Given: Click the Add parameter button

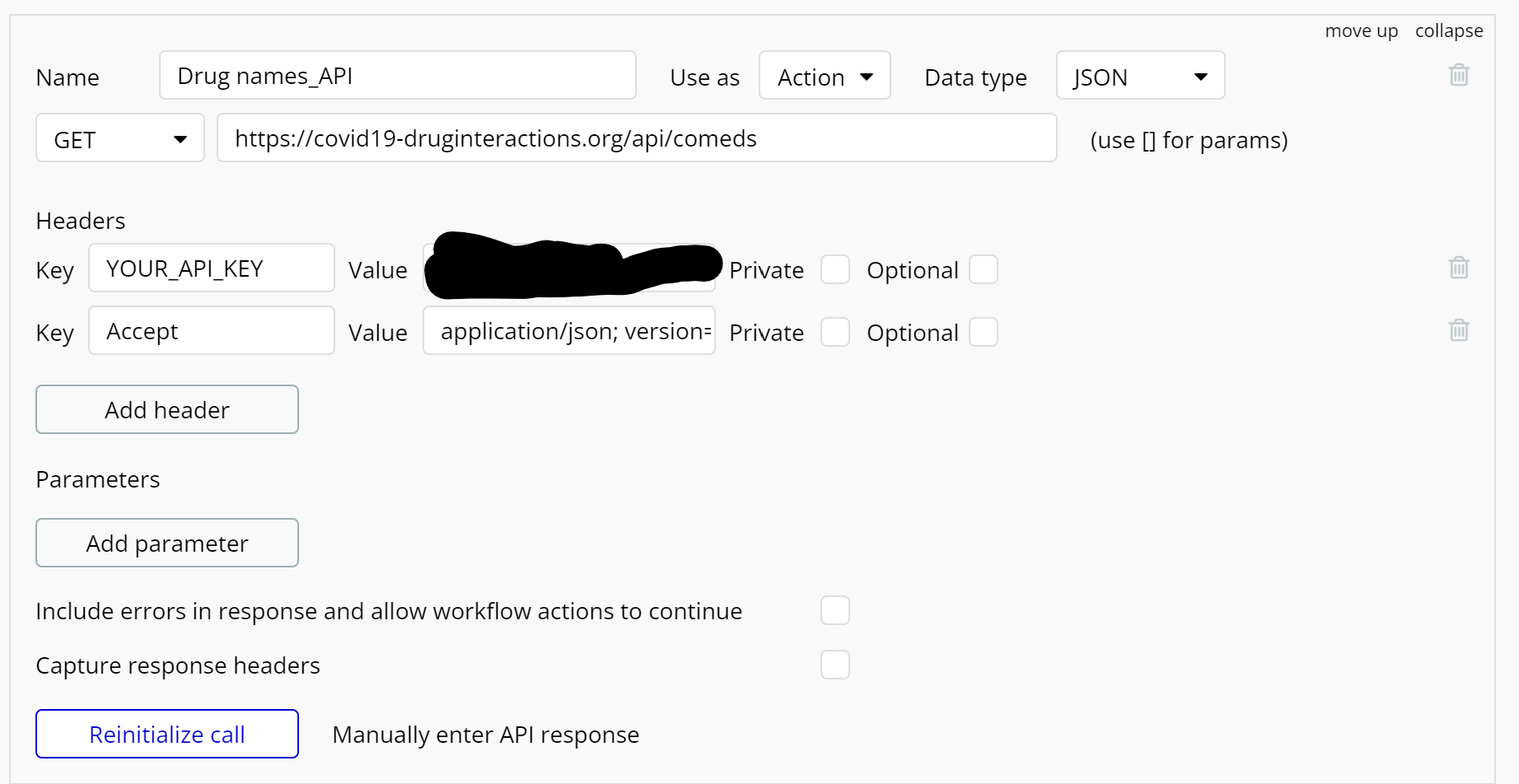Looking at the screenshot, I should (167, 543).
